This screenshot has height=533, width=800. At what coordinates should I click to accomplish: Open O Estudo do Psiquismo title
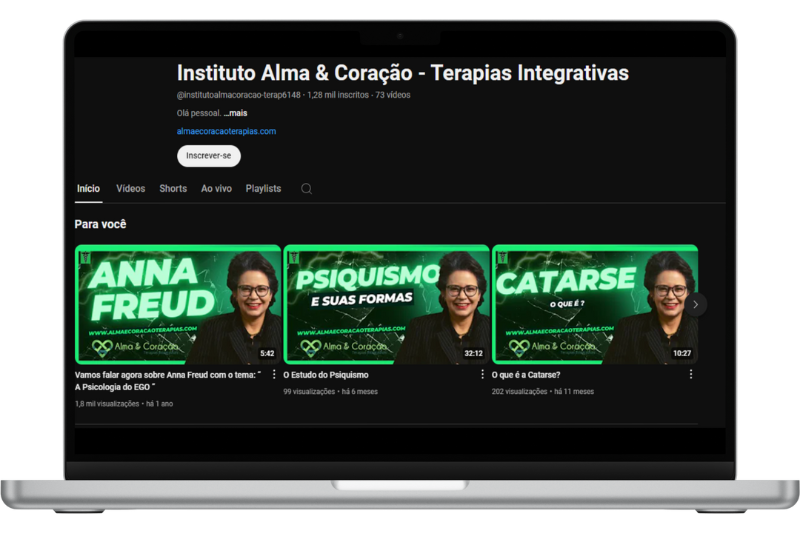[326, 375]
